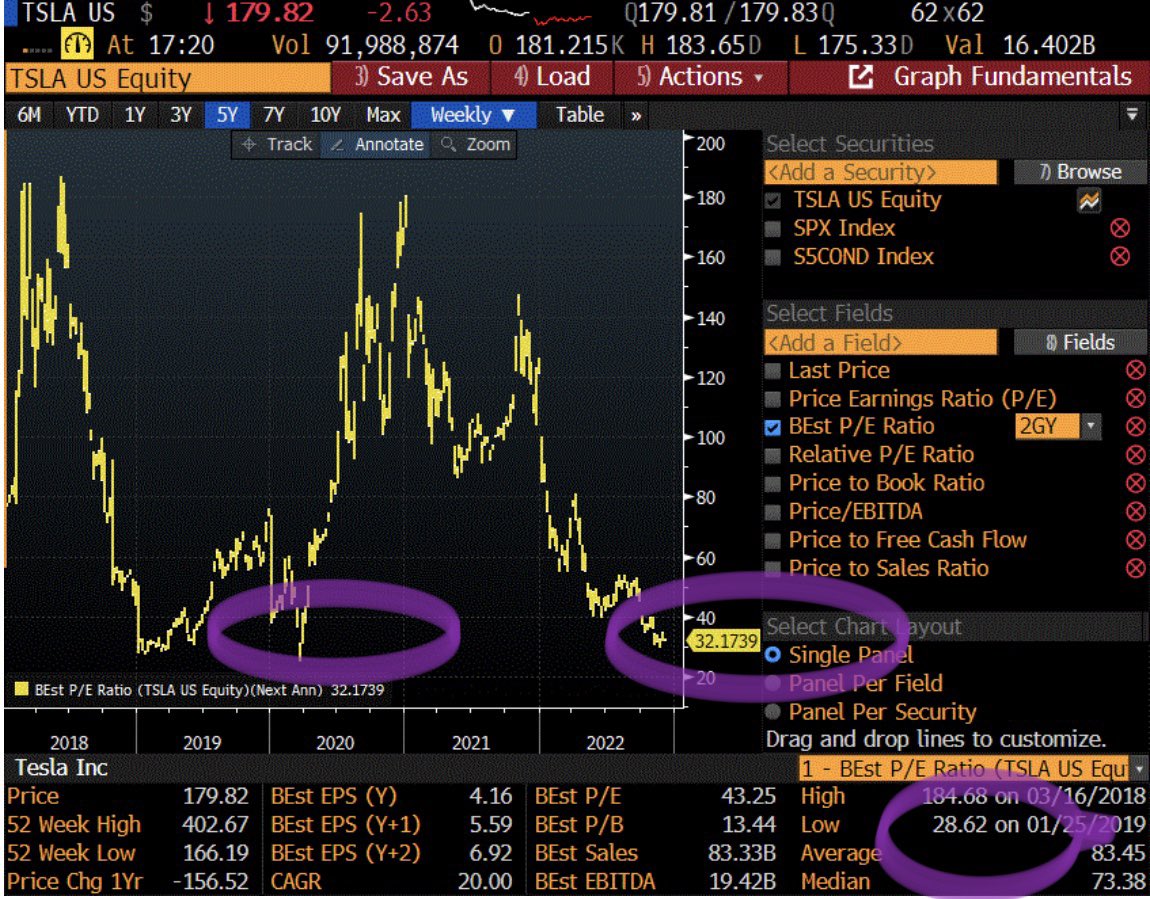Screen dimensions: 1150x899
Task: Open the Weekly periodicity dropdown
Action: [x=474, y=115]
